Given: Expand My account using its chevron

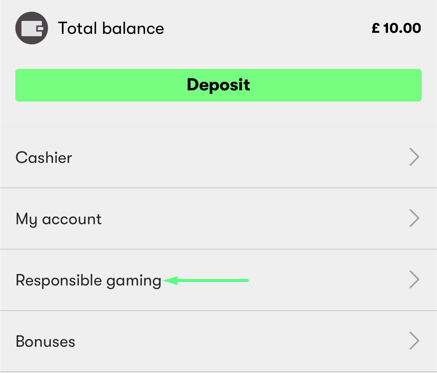Looking at the screenshot, I should 414,218.
